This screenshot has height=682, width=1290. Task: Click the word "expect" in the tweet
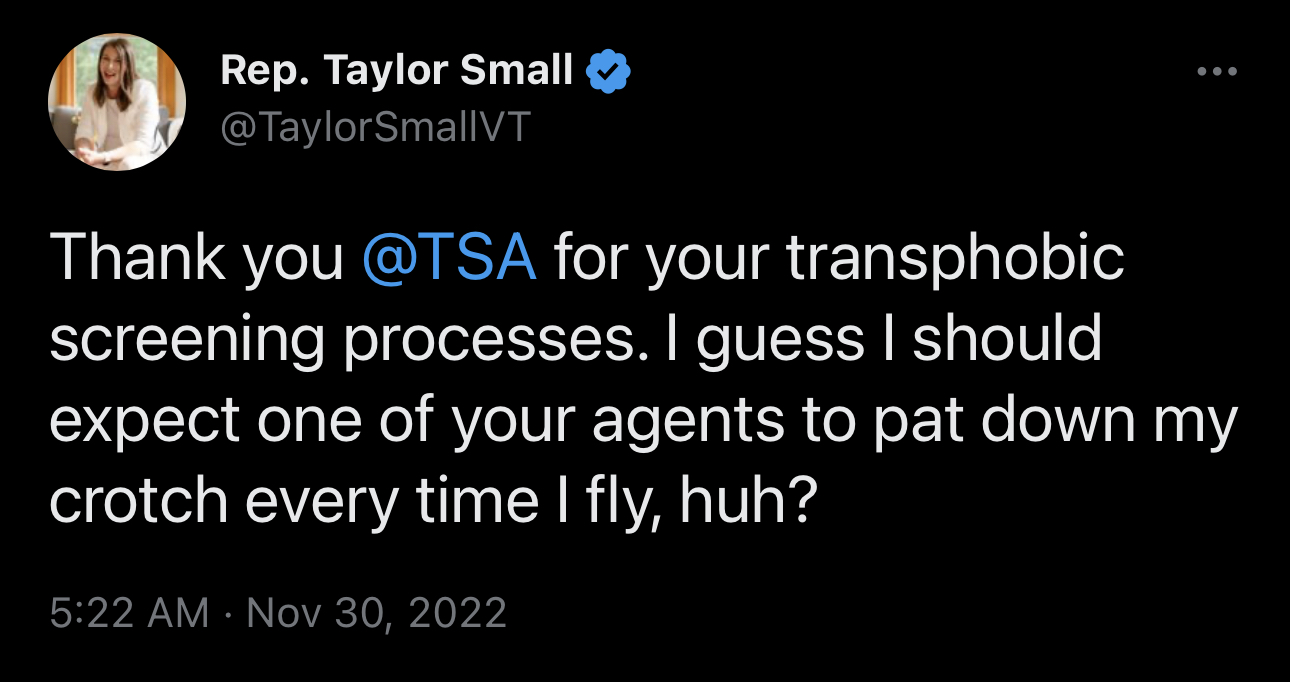(145, 421)
